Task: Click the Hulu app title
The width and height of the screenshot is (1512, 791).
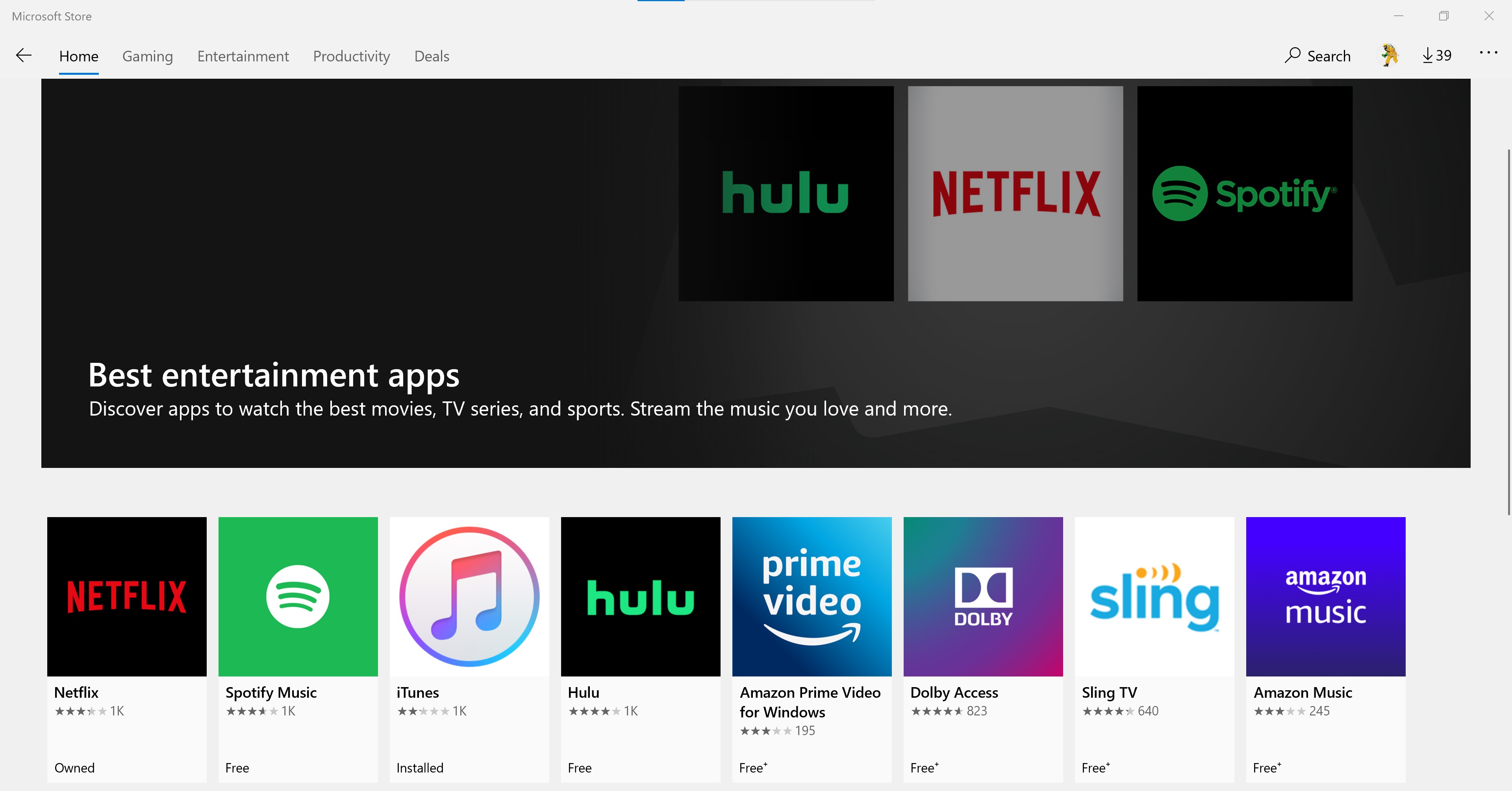Action: tap(584, 692)
